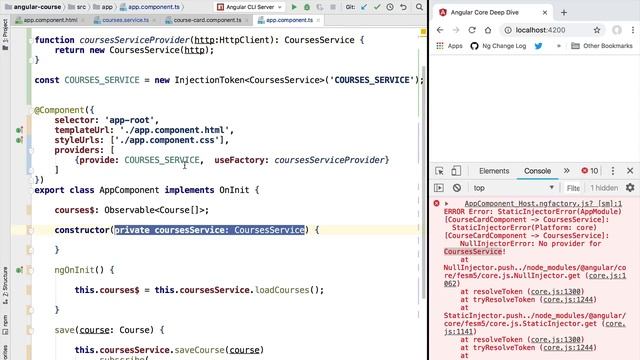Open the top JavaScript context dropdown
The width and height of the screenshot is (640, 360).
click(514, 188)
